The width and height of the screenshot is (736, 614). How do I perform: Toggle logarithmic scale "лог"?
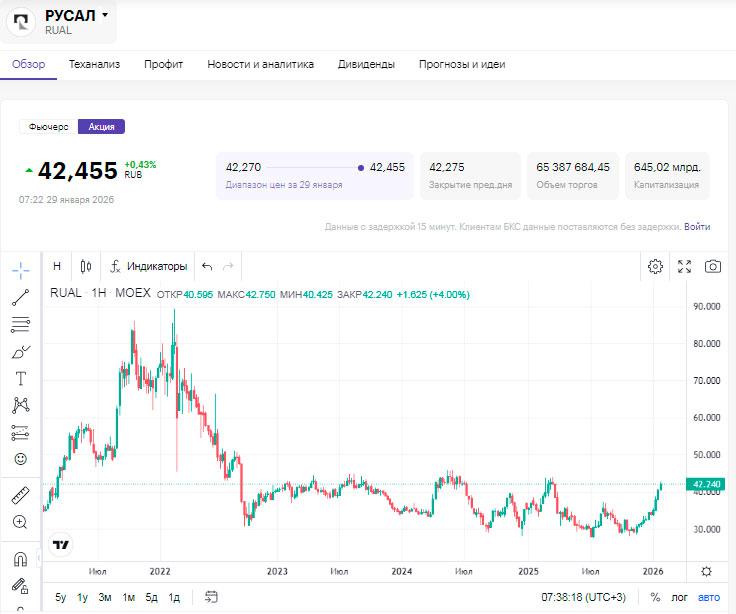pos(681,597)
